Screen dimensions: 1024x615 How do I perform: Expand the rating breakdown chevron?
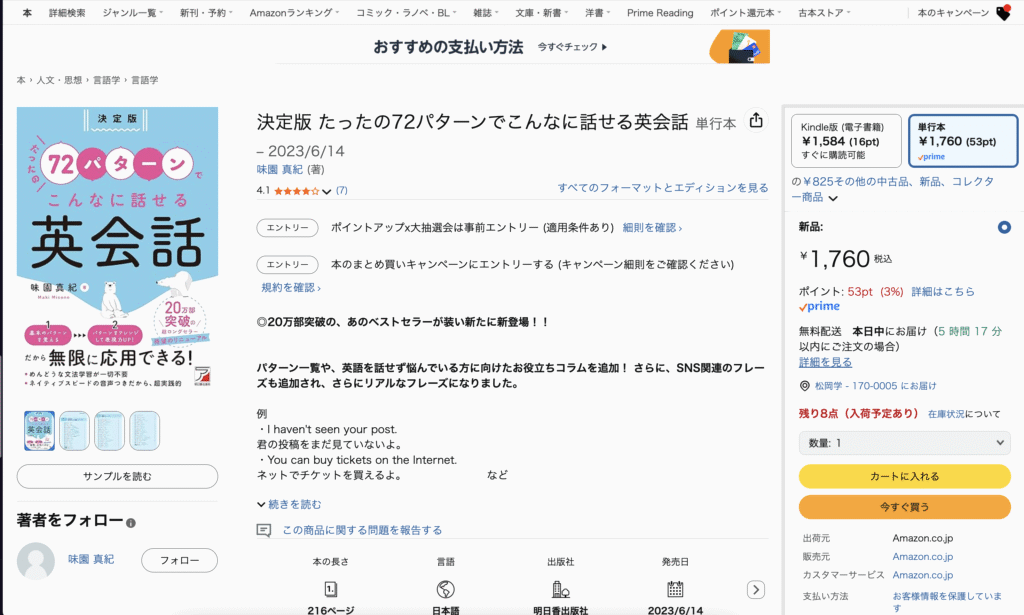(327, 191)
